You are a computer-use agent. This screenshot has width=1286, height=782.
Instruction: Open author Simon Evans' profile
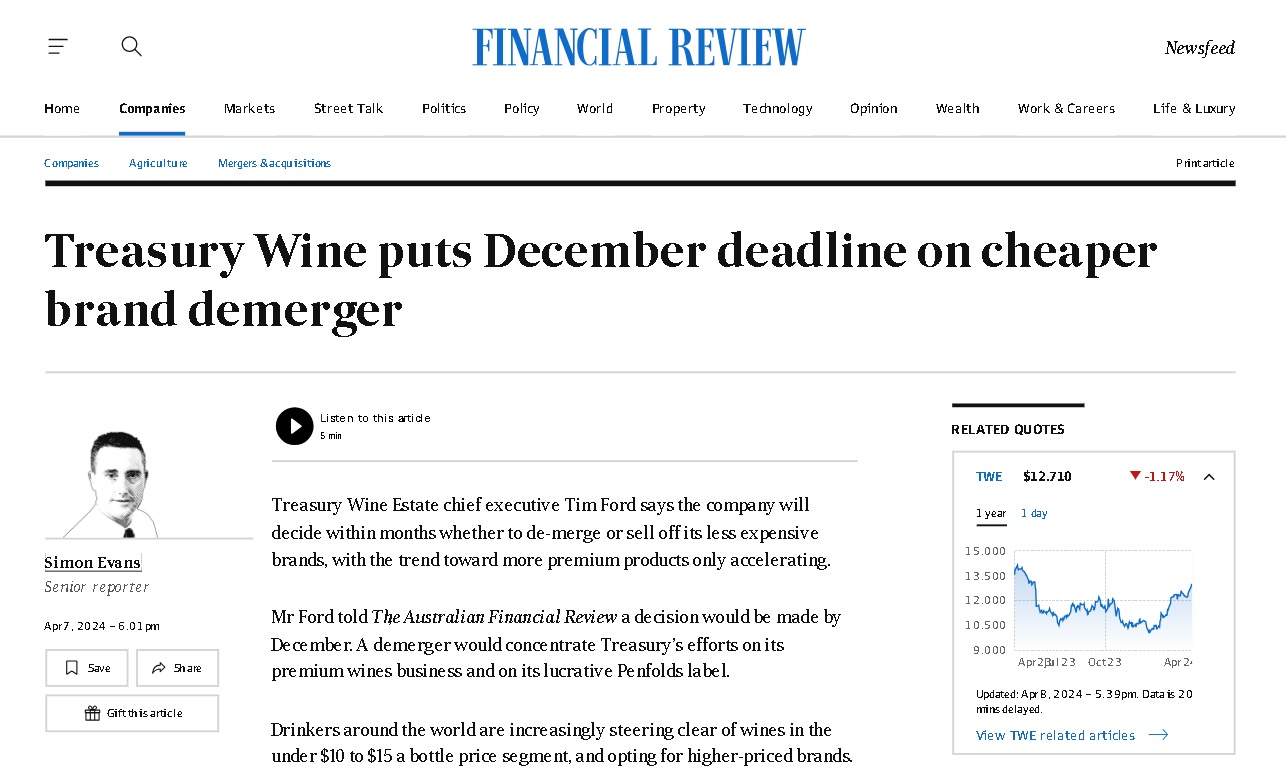point(93,562)
